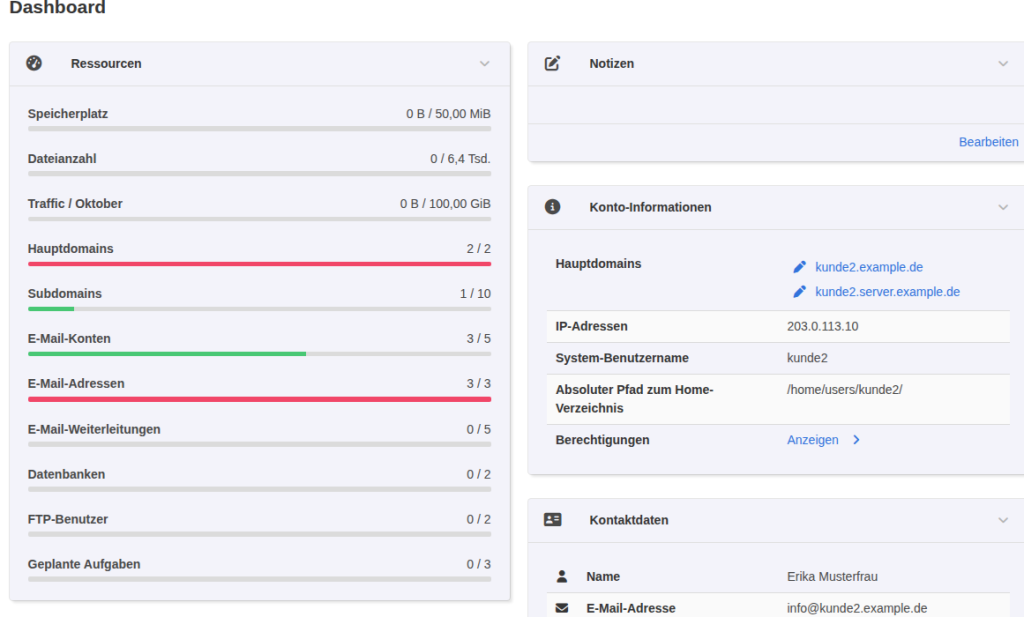Click the IP-Adressen label
The width and height of the screenshot is (1024, 617).
[x=591, y=326]
